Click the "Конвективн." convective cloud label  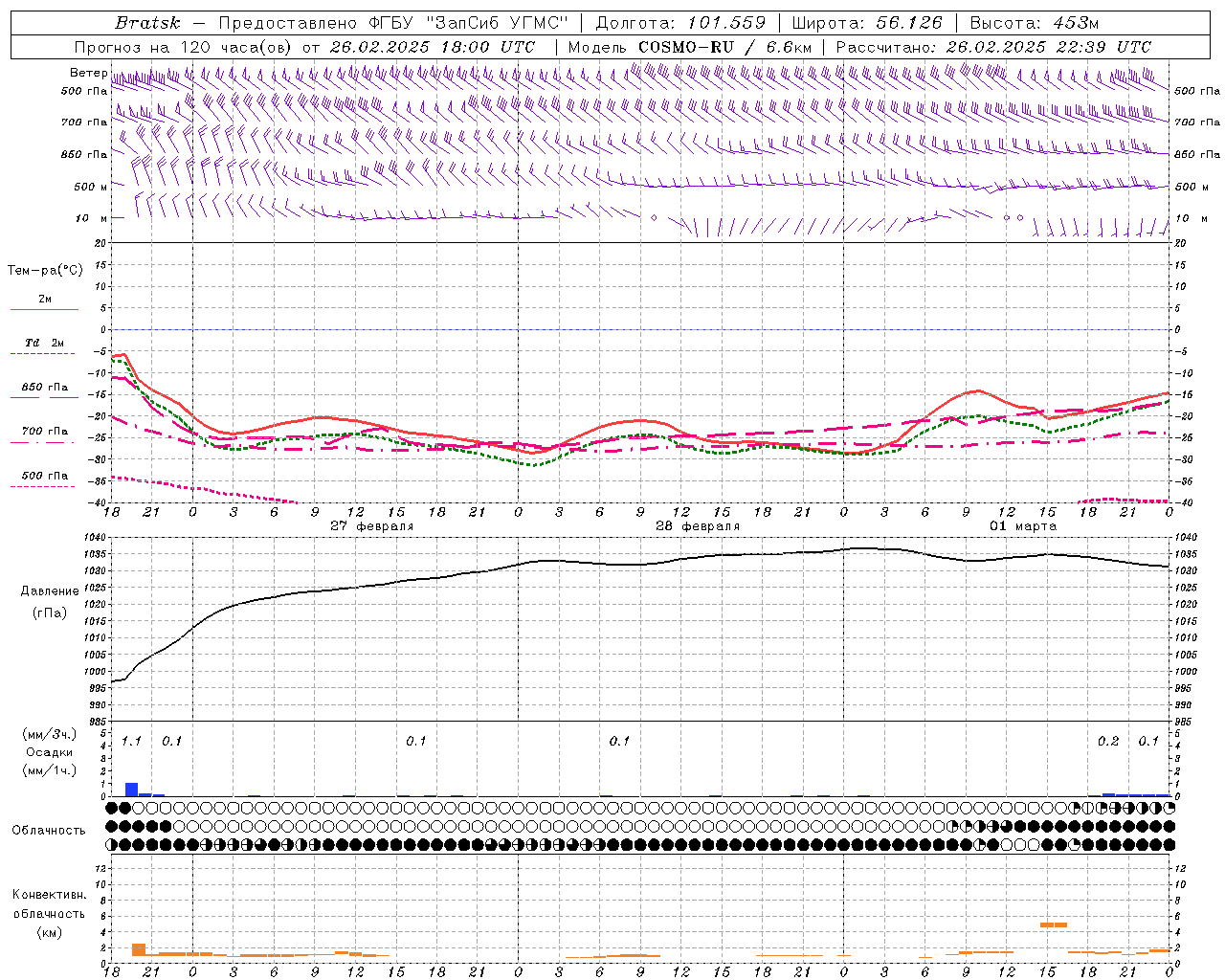click(x=49, y=895)
